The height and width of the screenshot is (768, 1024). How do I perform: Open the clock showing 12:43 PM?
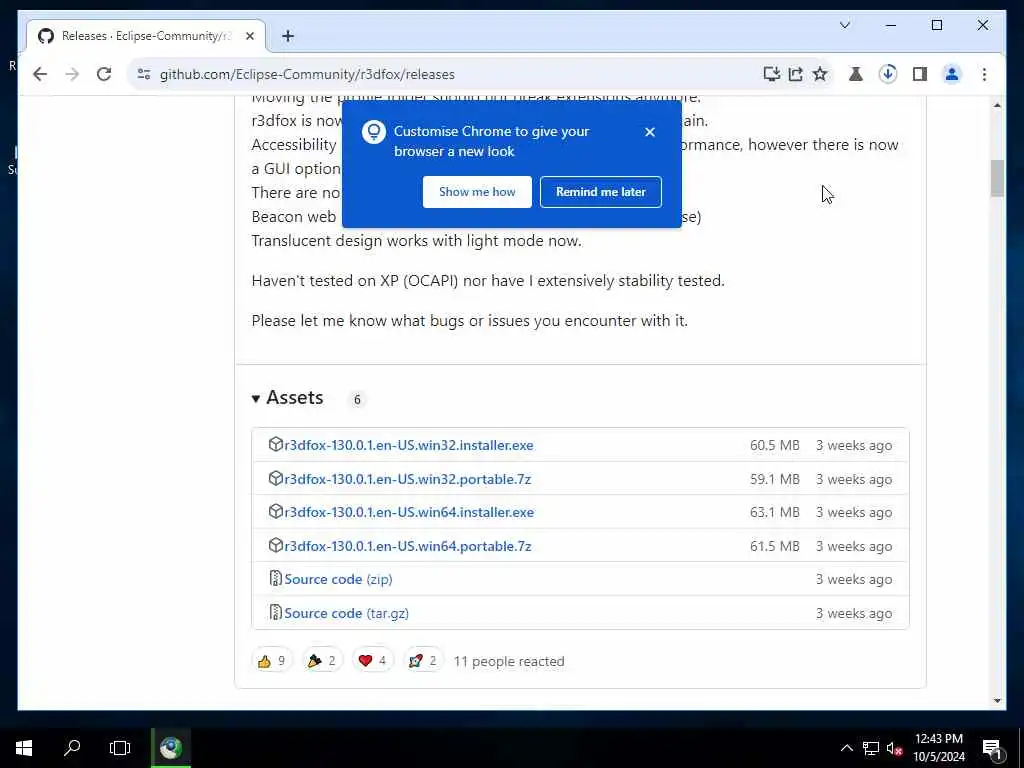pos(939,748)
